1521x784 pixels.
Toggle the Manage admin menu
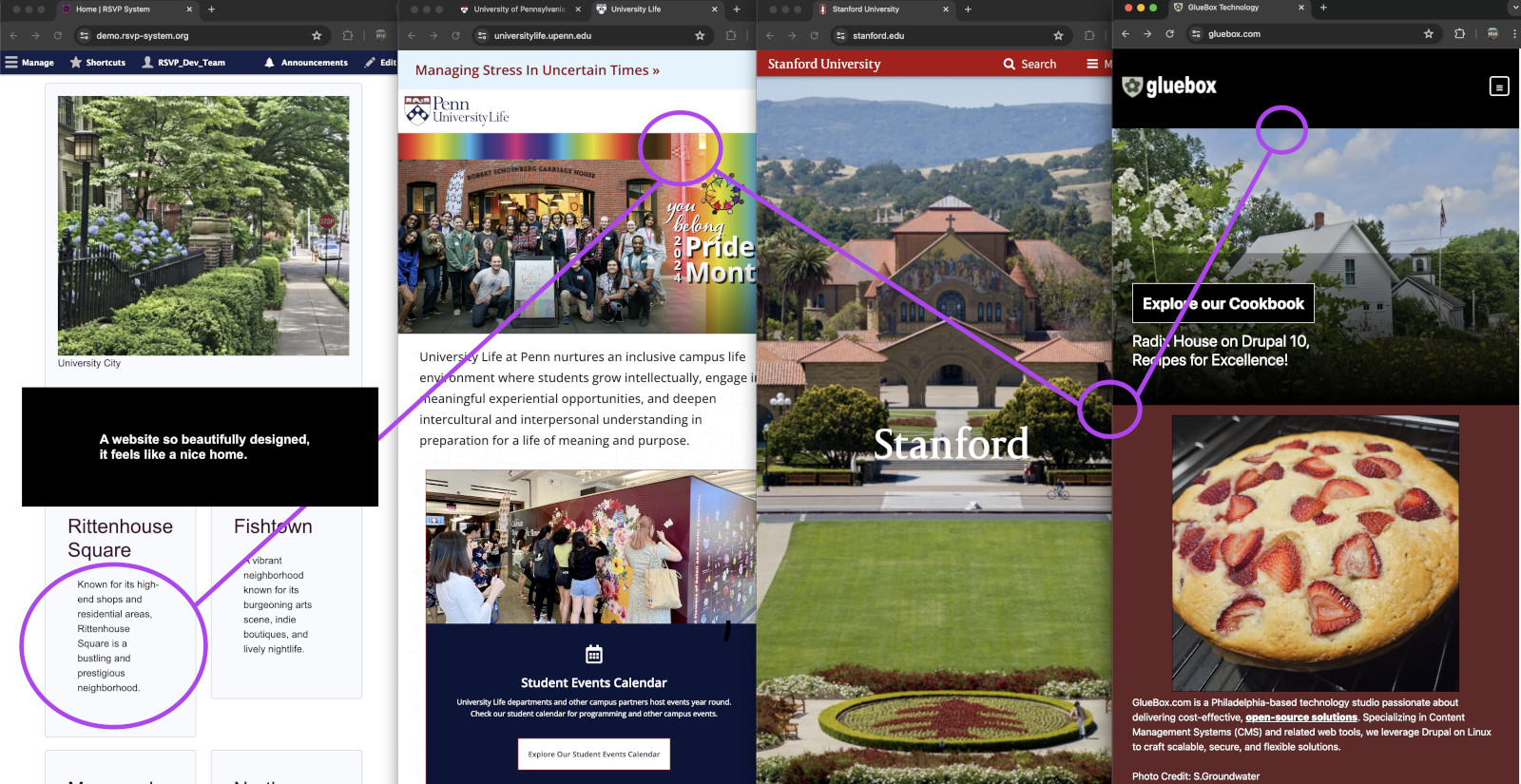pyautogui.click(x=29, y=63)
